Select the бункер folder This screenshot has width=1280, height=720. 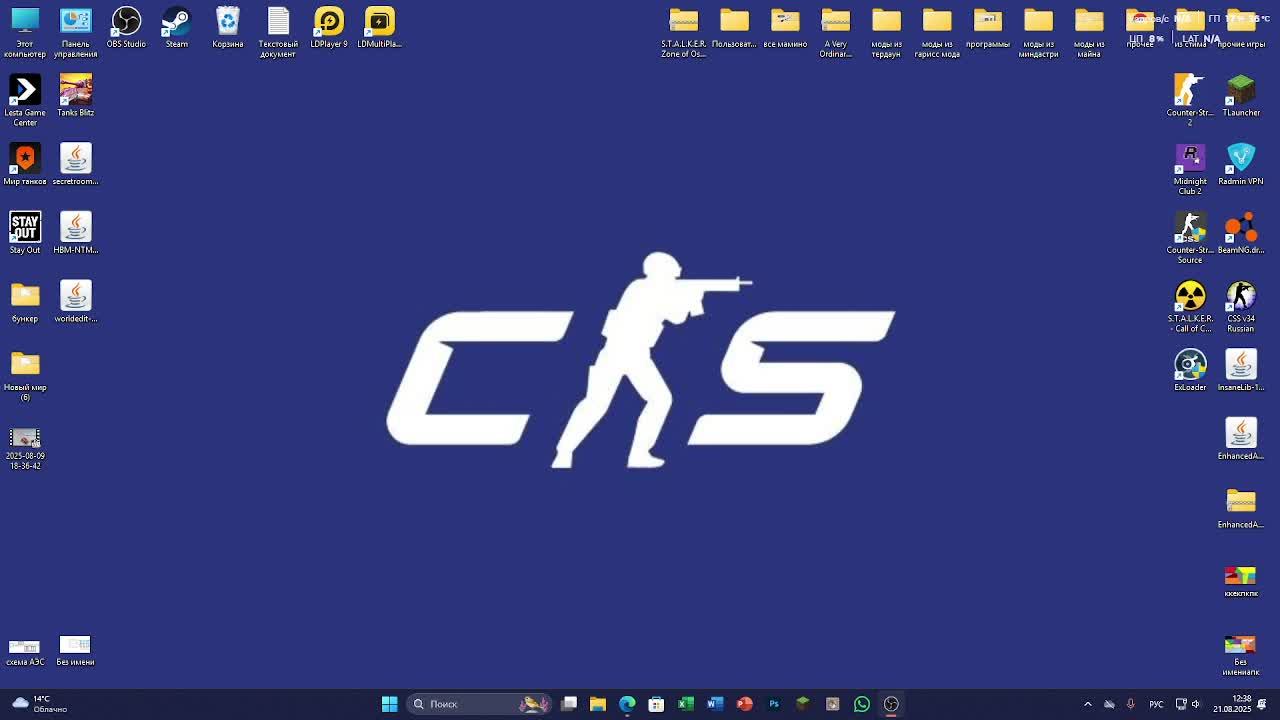pos(25,301)
